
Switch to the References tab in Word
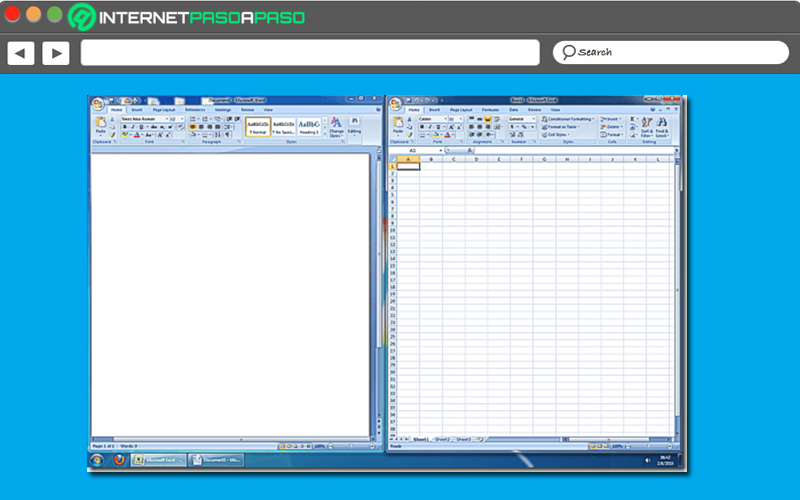point(194,109)
